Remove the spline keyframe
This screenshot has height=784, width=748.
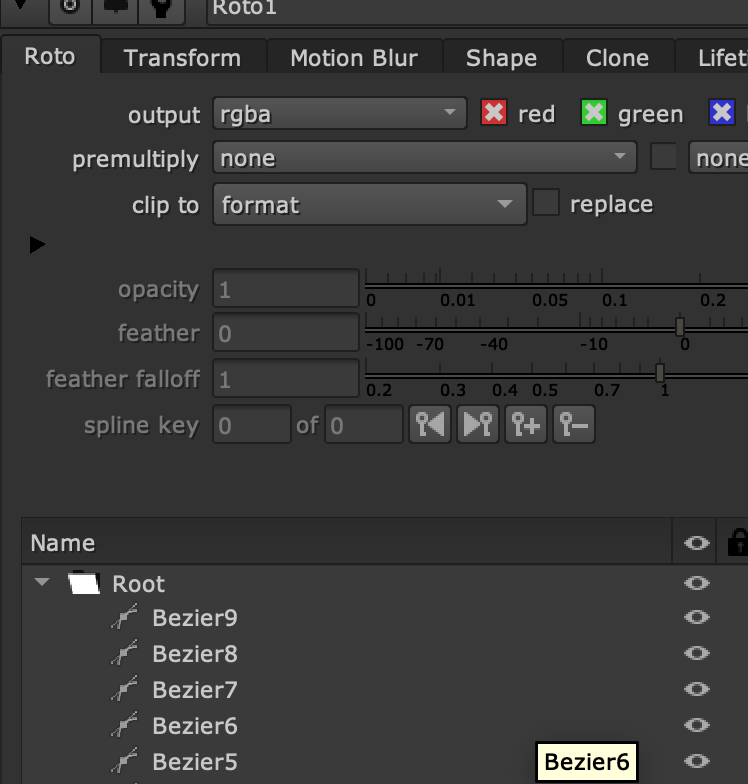574,425
